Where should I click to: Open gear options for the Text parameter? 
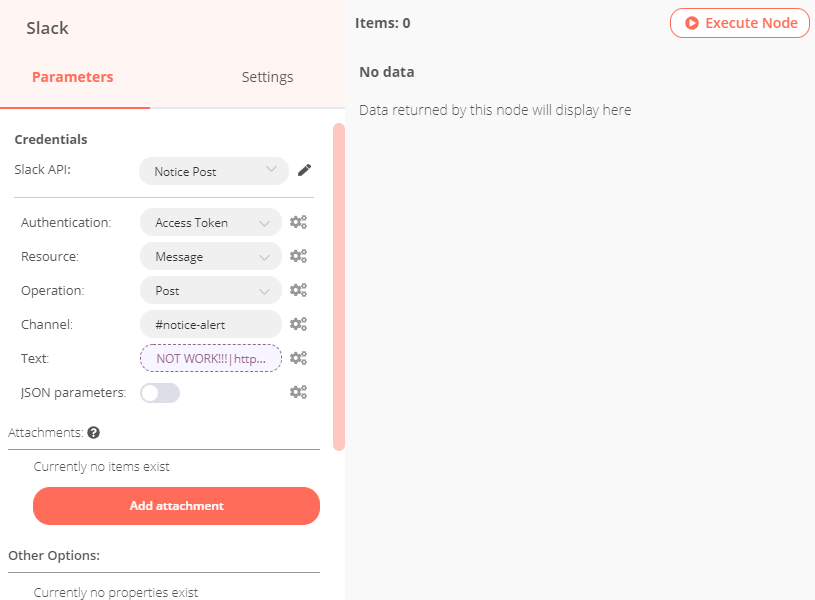pyautogui.click(x=298, y=358)
